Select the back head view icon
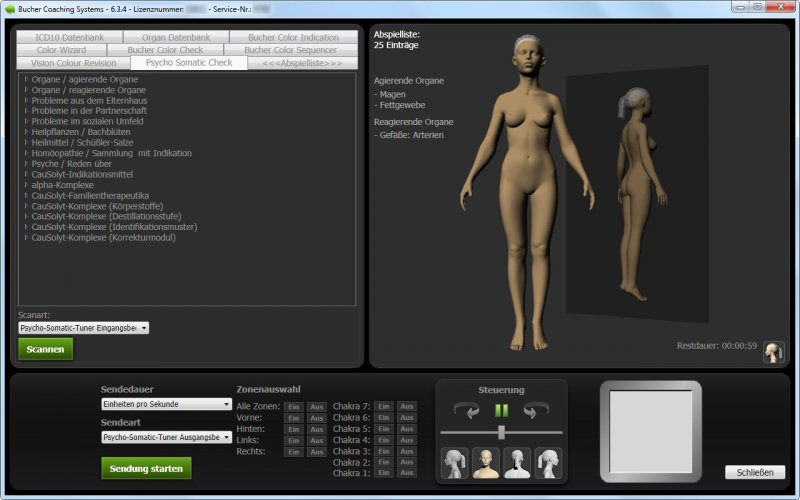The width and height of the screenshot is (800, 500). (517, 463)
